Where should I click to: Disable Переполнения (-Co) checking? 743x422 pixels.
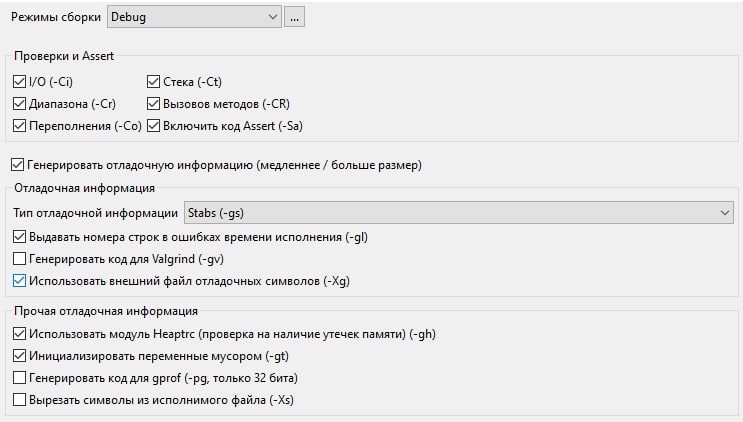click(x=19, y=126)
